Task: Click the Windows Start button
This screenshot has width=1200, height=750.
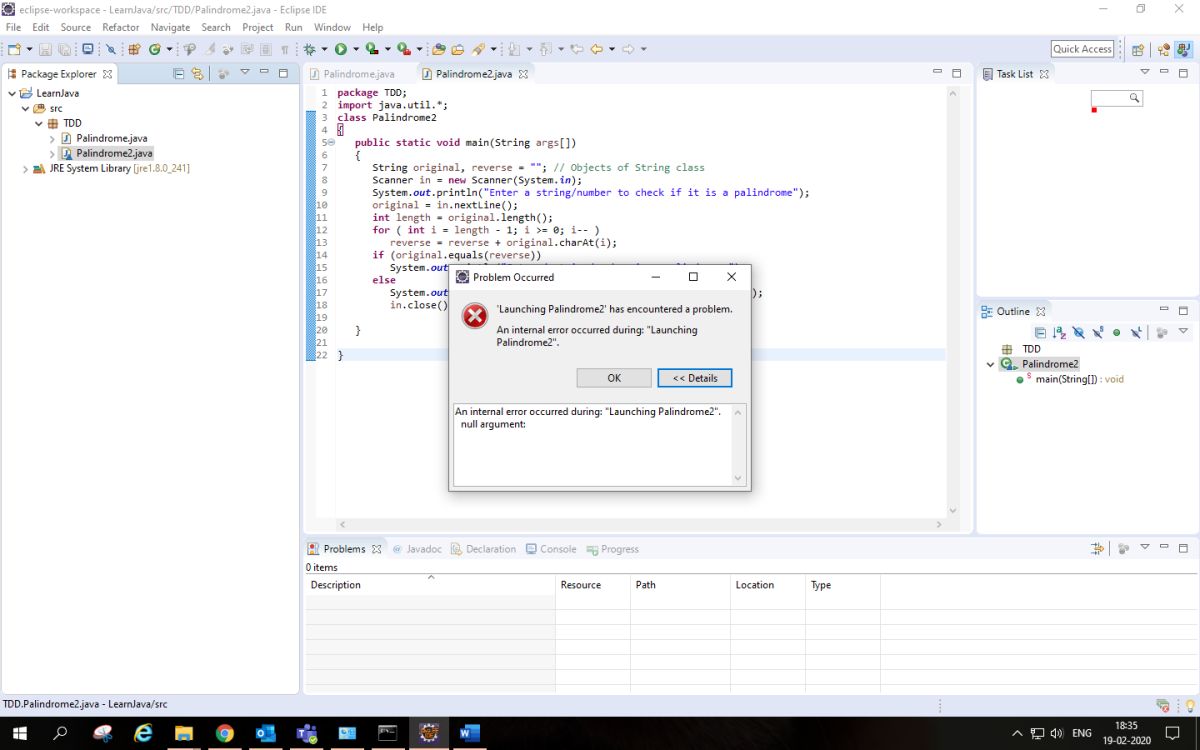Action: coord(20,733)
